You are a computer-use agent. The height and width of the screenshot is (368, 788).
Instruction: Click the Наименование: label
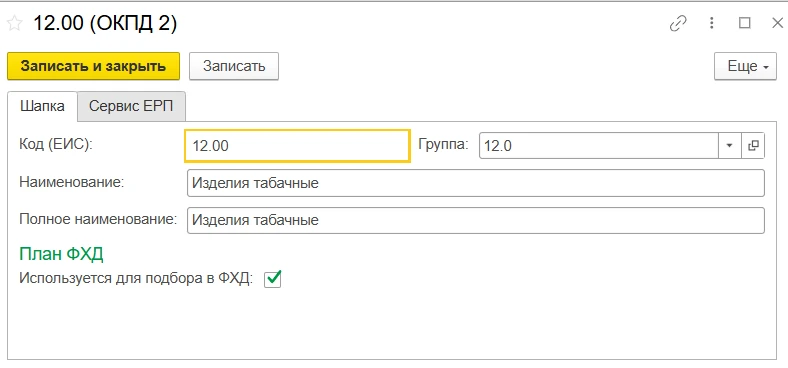point(72,181)
